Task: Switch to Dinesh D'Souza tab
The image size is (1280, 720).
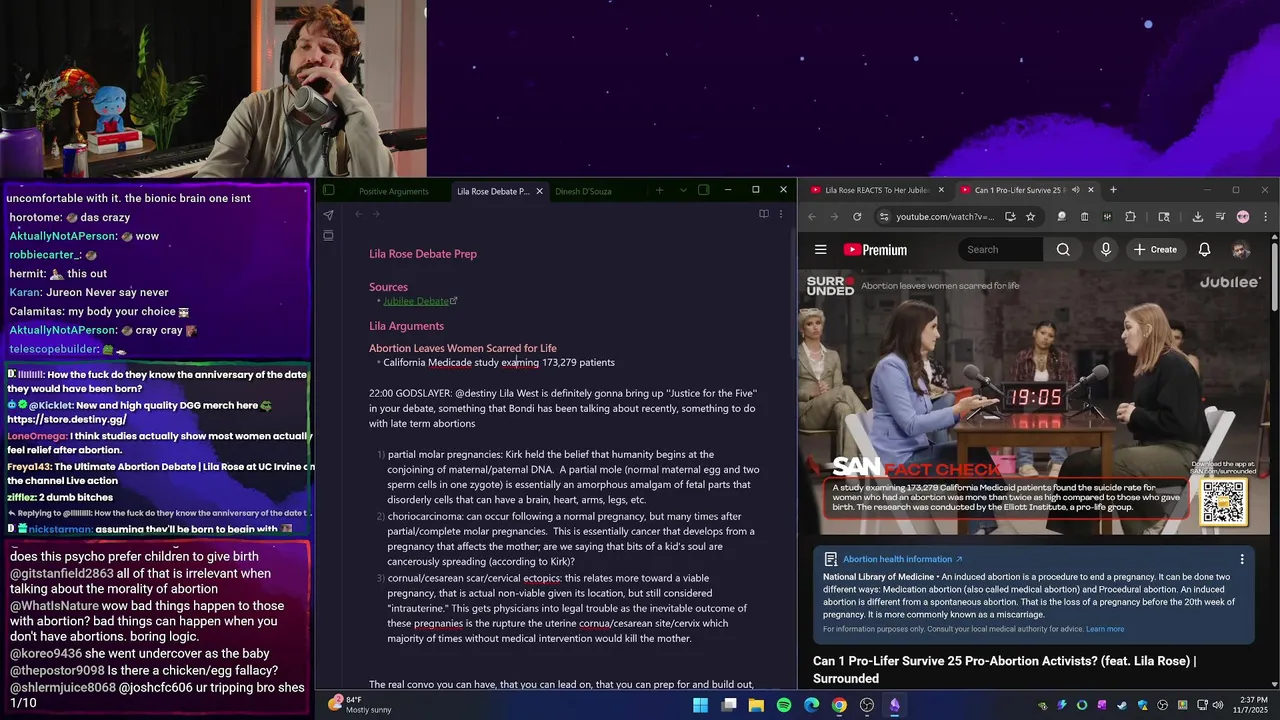Action: pyautogui.click(x=583, y=191)
